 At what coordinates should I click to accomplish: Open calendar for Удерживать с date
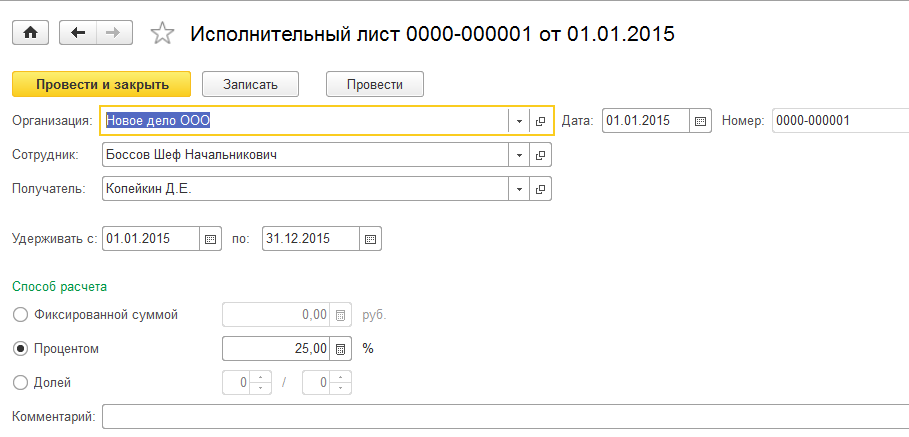coord(210,239)
